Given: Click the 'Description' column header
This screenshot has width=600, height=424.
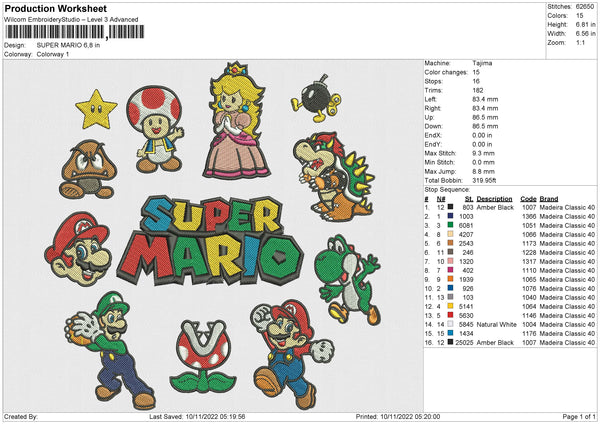Looking at the screenshot, I should tap(494, 199).
